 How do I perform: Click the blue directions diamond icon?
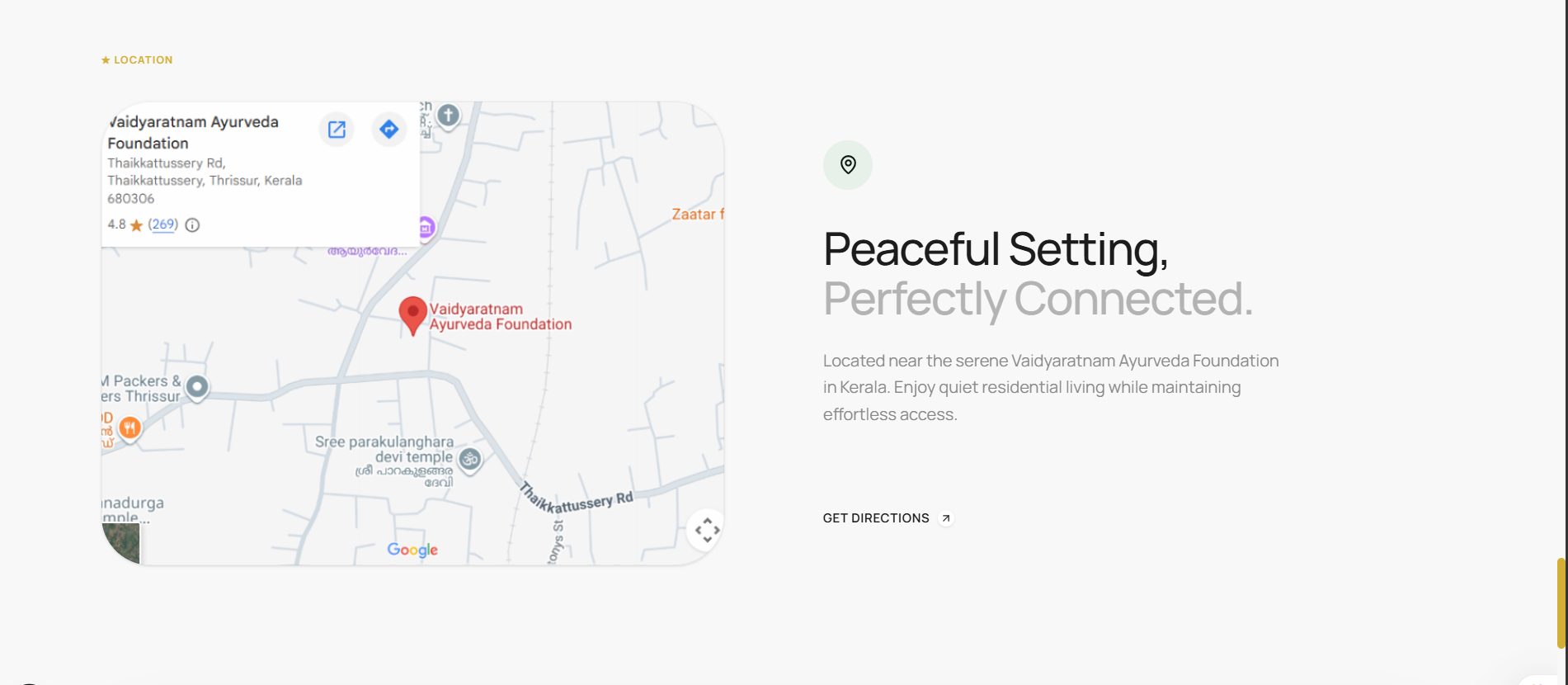pos(388,130)
